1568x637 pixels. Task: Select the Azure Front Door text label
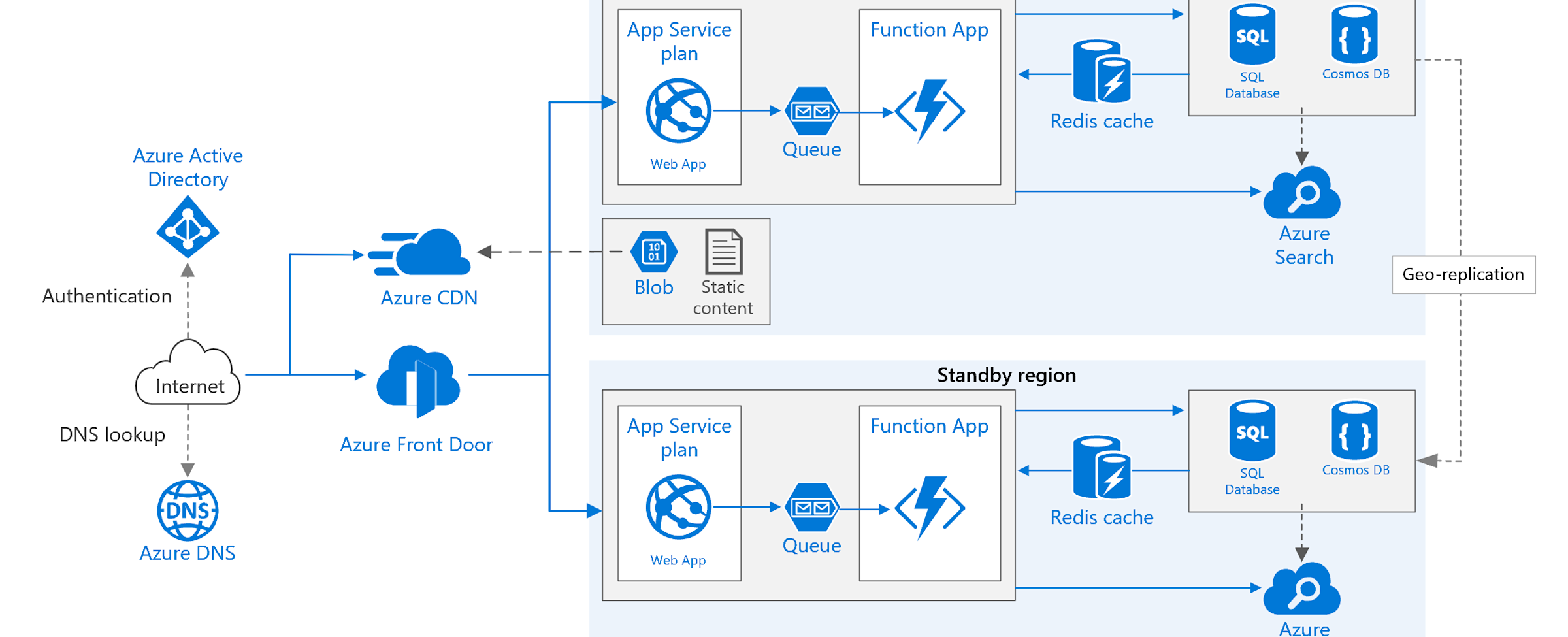click(x=416, y=445)
